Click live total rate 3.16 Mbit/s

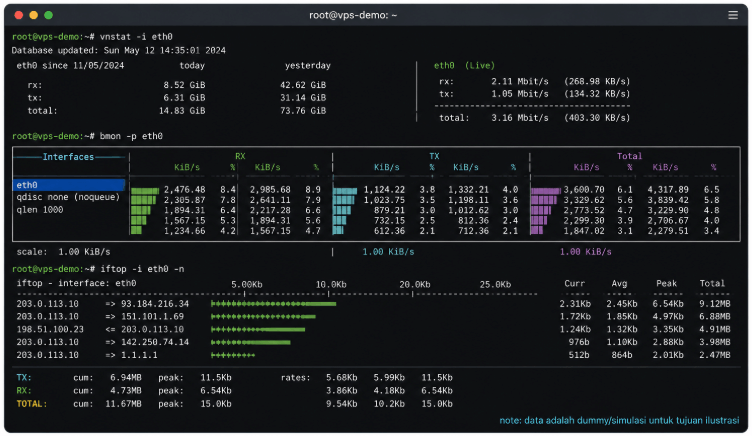tap(520, 118)
